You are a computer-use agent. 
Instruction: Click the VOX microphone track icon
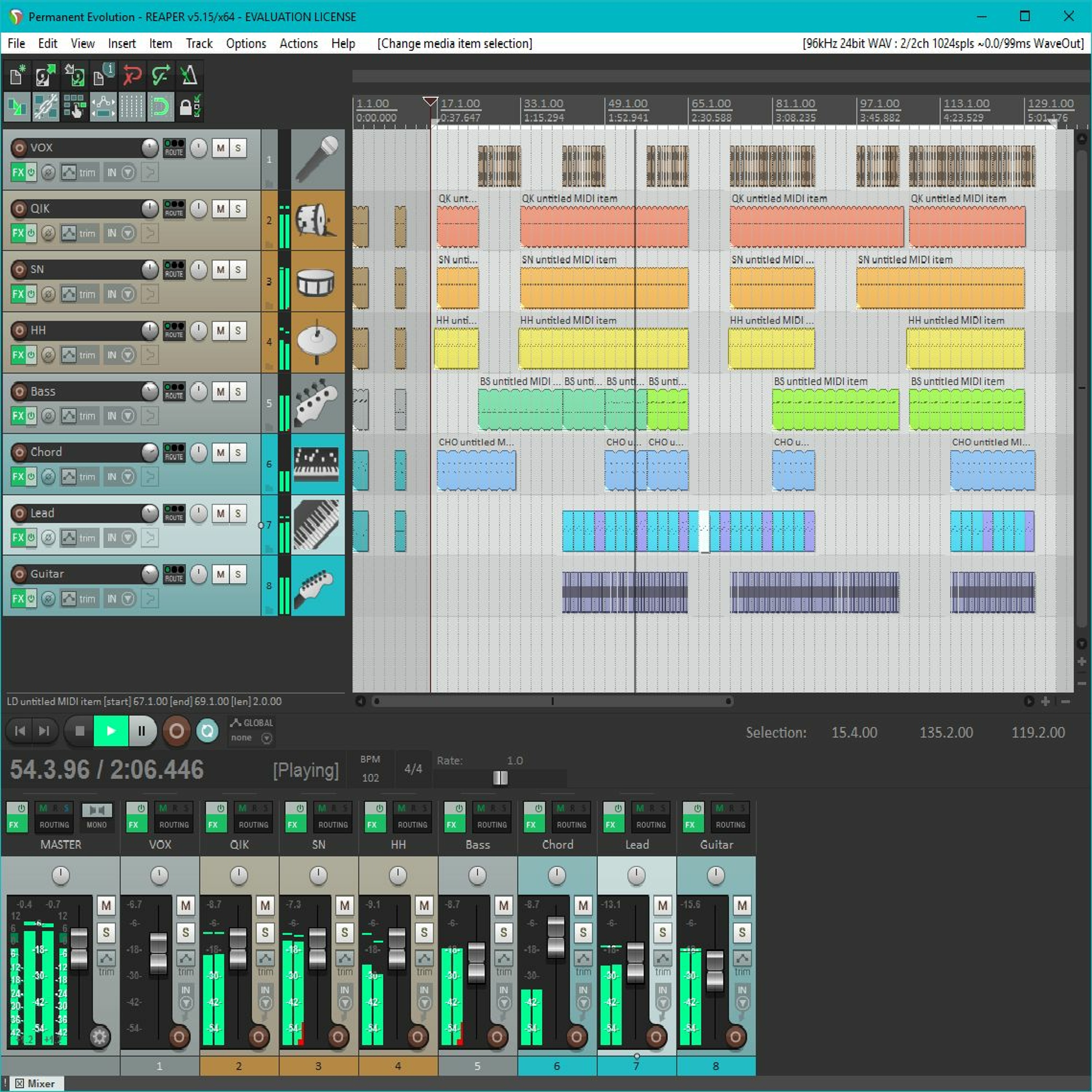coord(318,159)
